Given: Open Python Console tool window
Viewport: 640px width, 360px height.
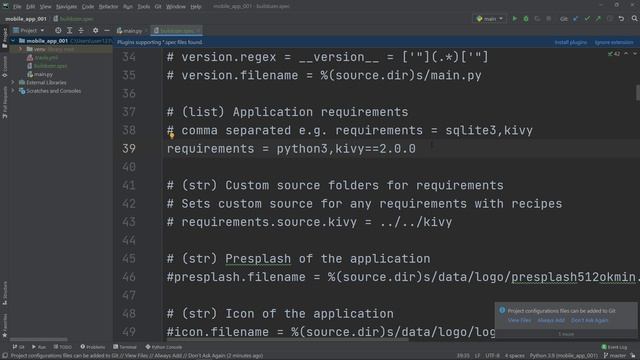Looking at the screenshot, I should click(164, 347).
